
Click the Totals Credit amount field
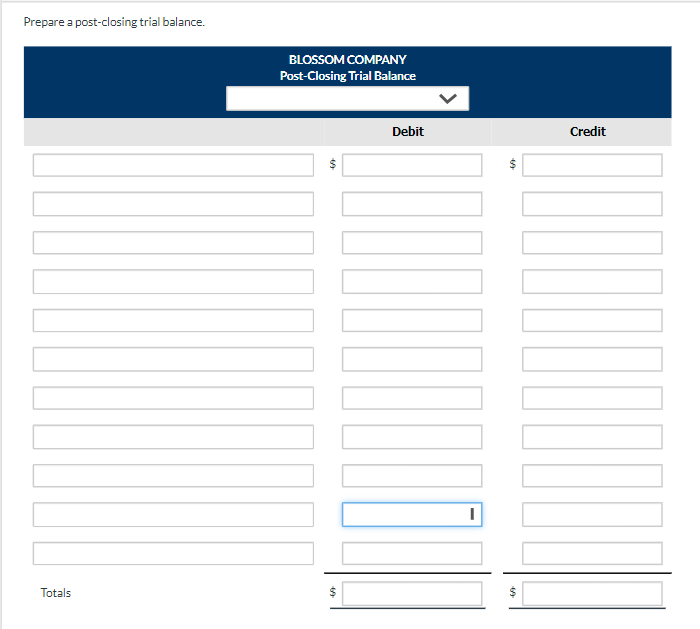coord(592,593)
